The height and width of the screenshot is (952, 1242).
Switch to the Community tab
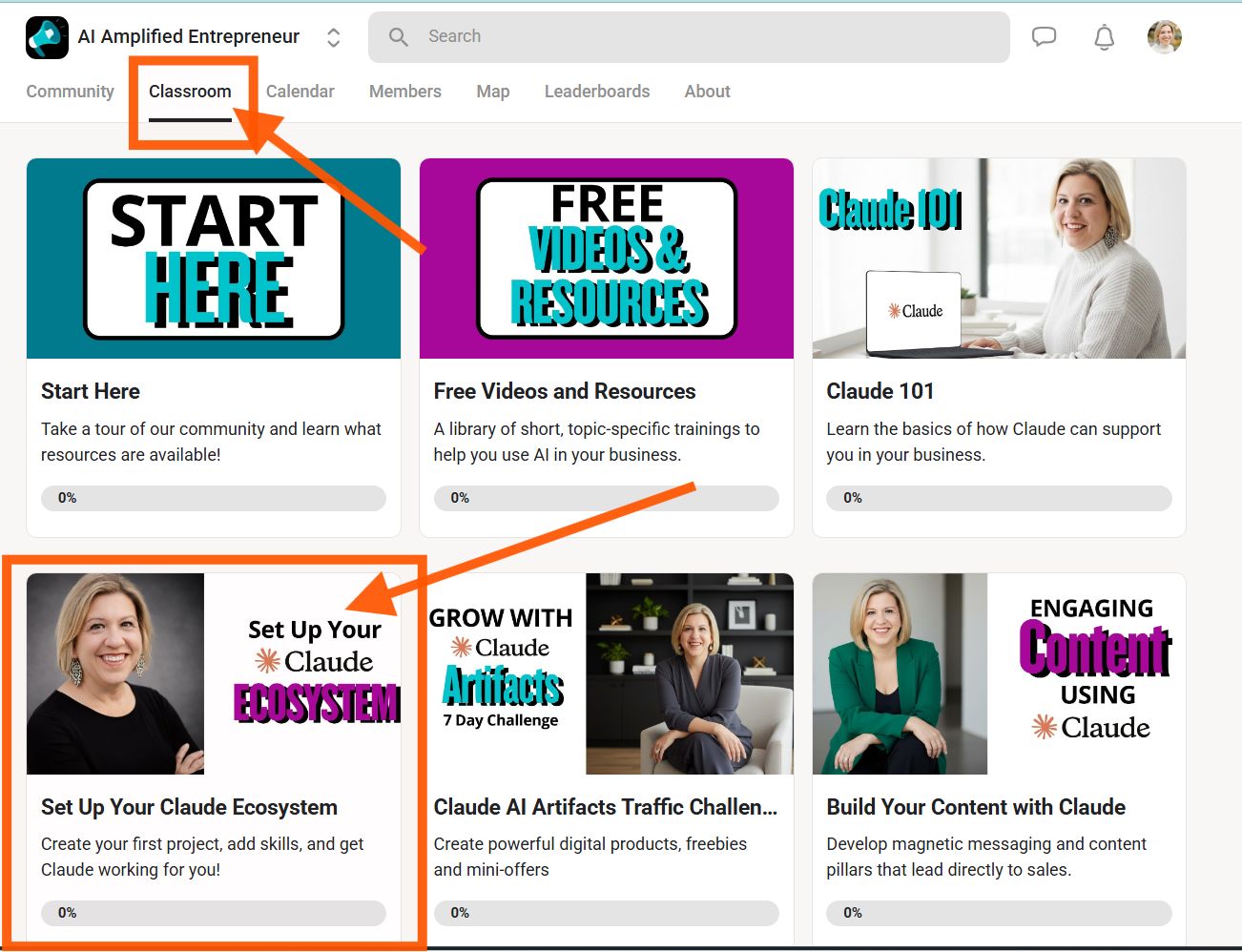pyautogui.click(x=70, y=92)
